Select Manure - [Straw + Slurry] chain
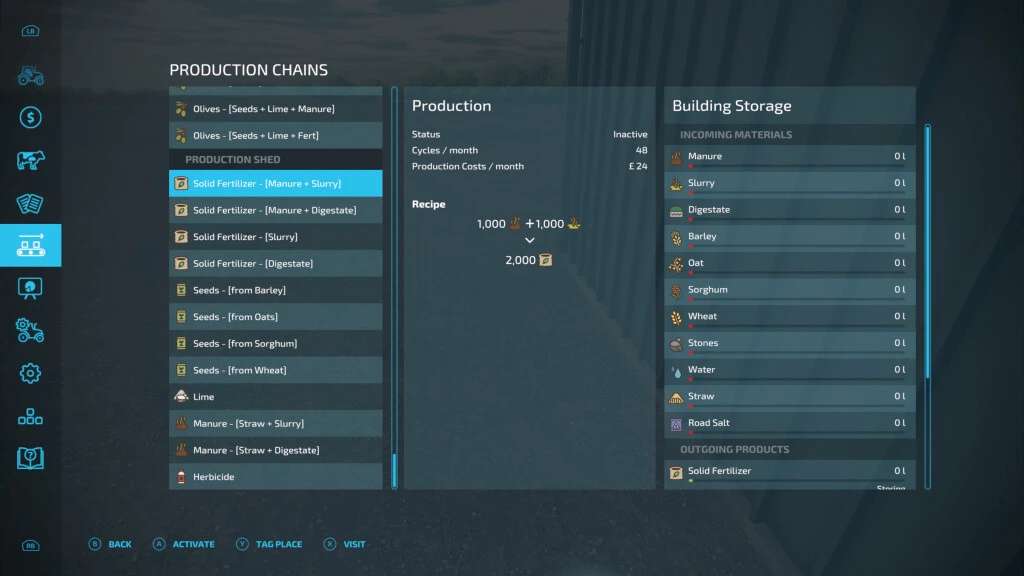 (x=275, y=424)
